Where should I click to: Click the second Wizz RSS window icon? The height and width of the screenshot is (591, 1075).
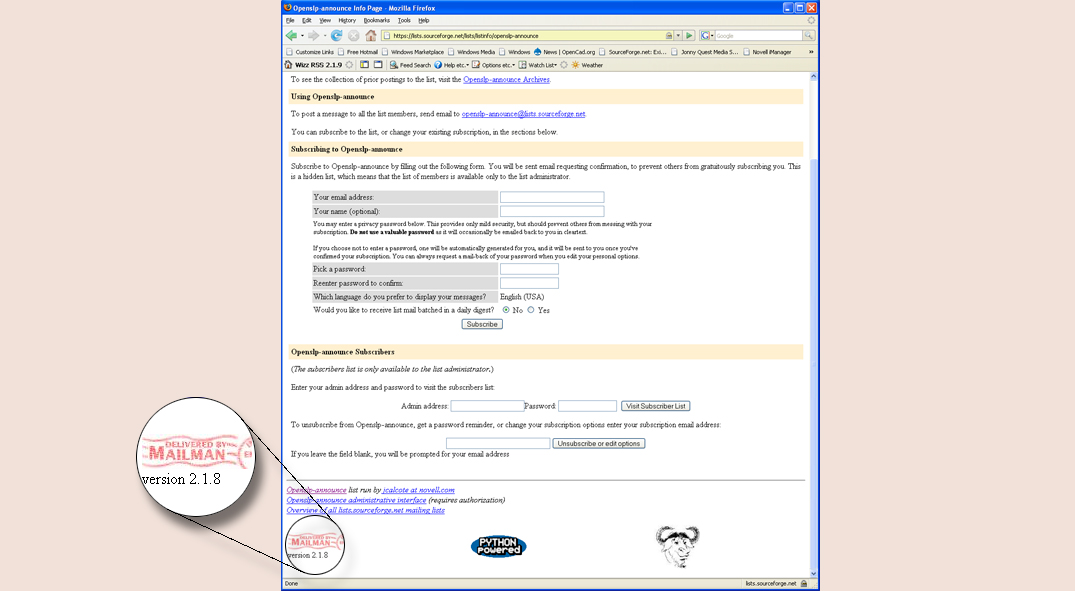click(x=378, y=65)
